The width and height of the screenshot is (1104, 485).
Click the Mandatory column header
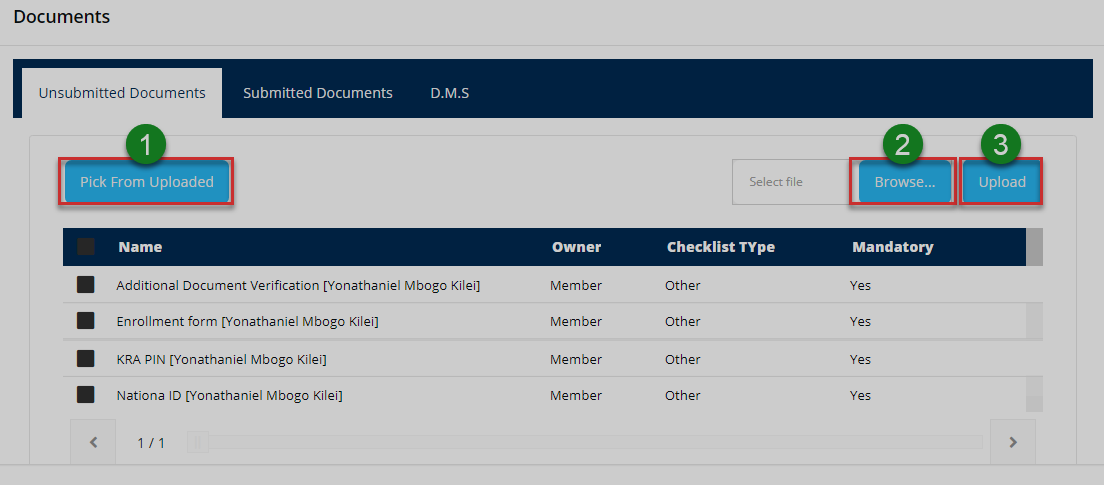click(x=893, y=247)
